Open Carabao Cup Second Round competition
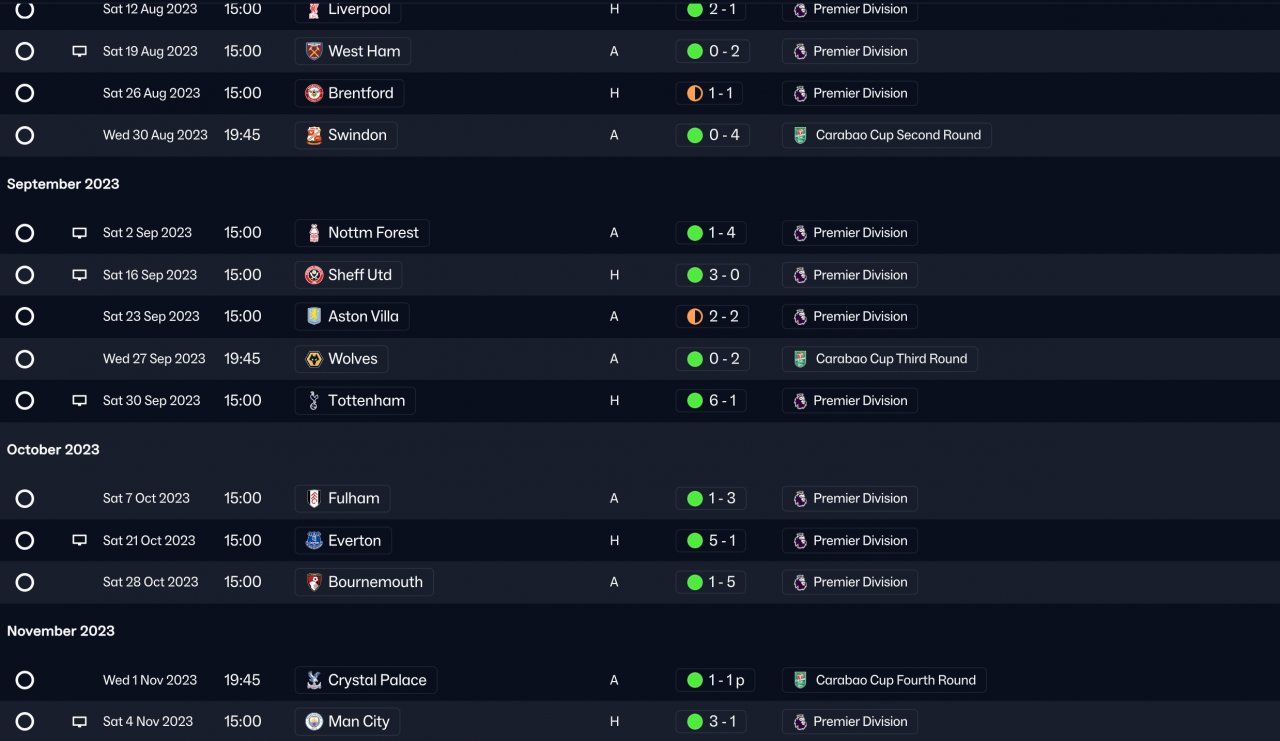The height and width of the screenshot is (741, 1280). 897,135
